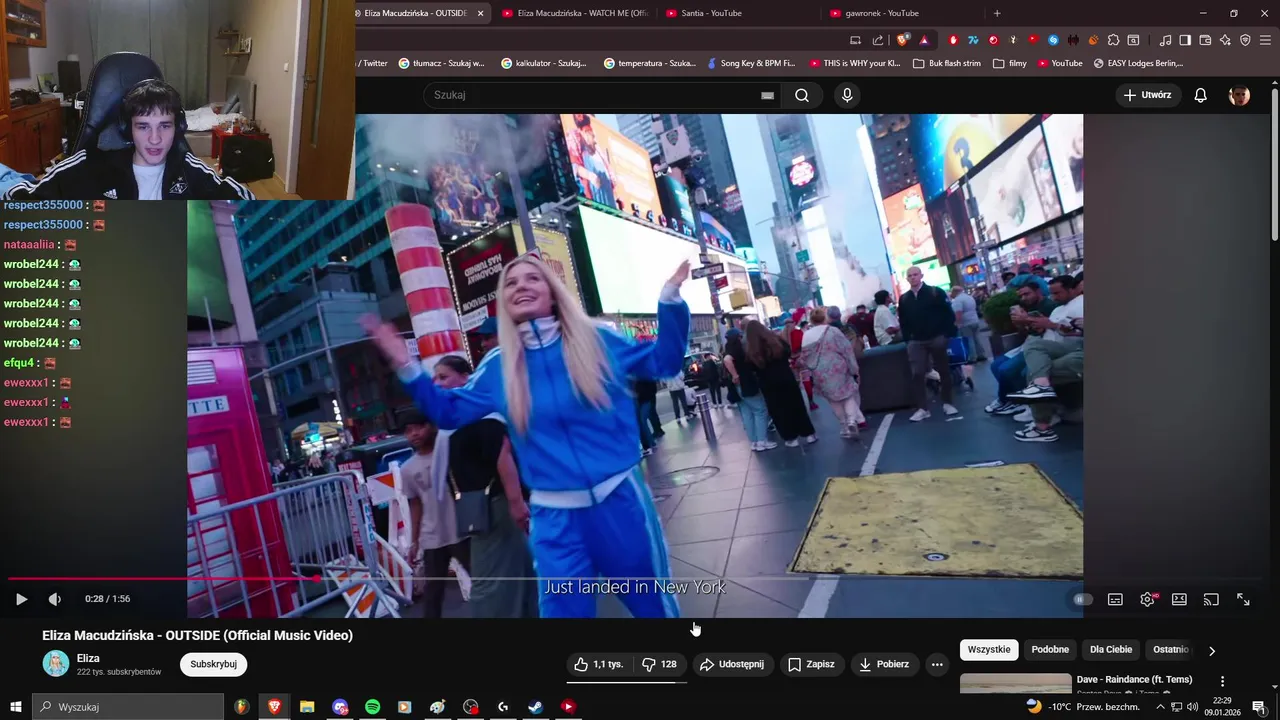Subscribe to Eliza via Subskrybuj
This screenshot has width=1280, height=720.
point(213,664)
